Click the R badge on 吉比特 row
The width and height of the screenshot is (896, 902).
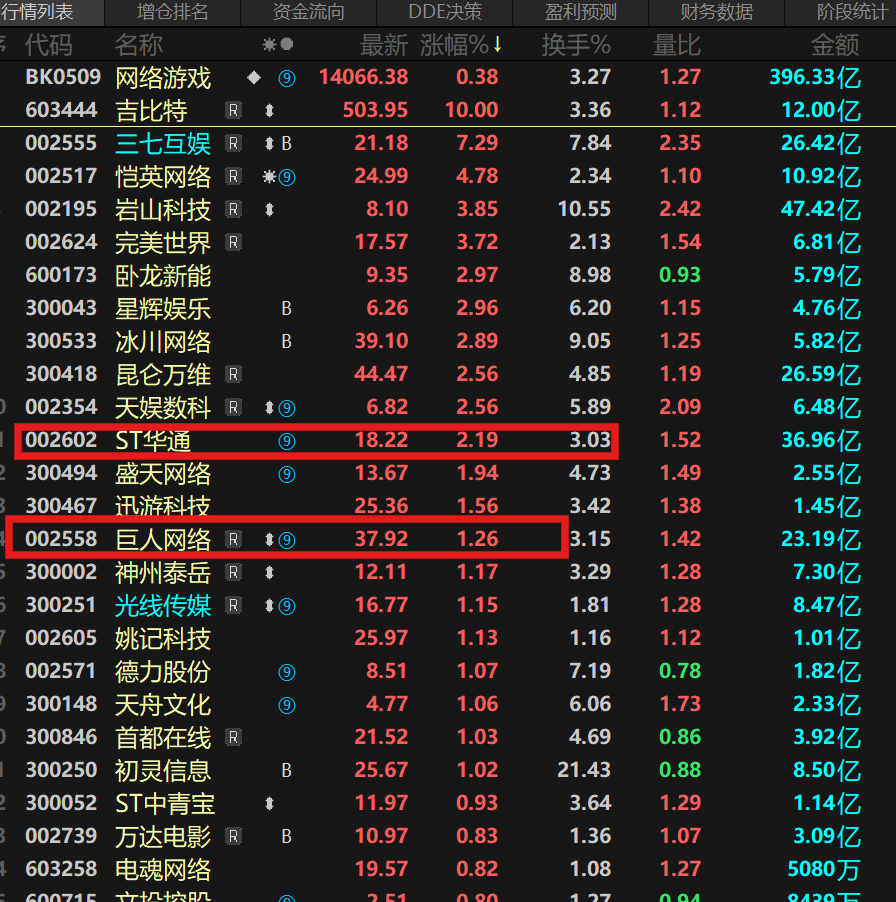point(233,110)
